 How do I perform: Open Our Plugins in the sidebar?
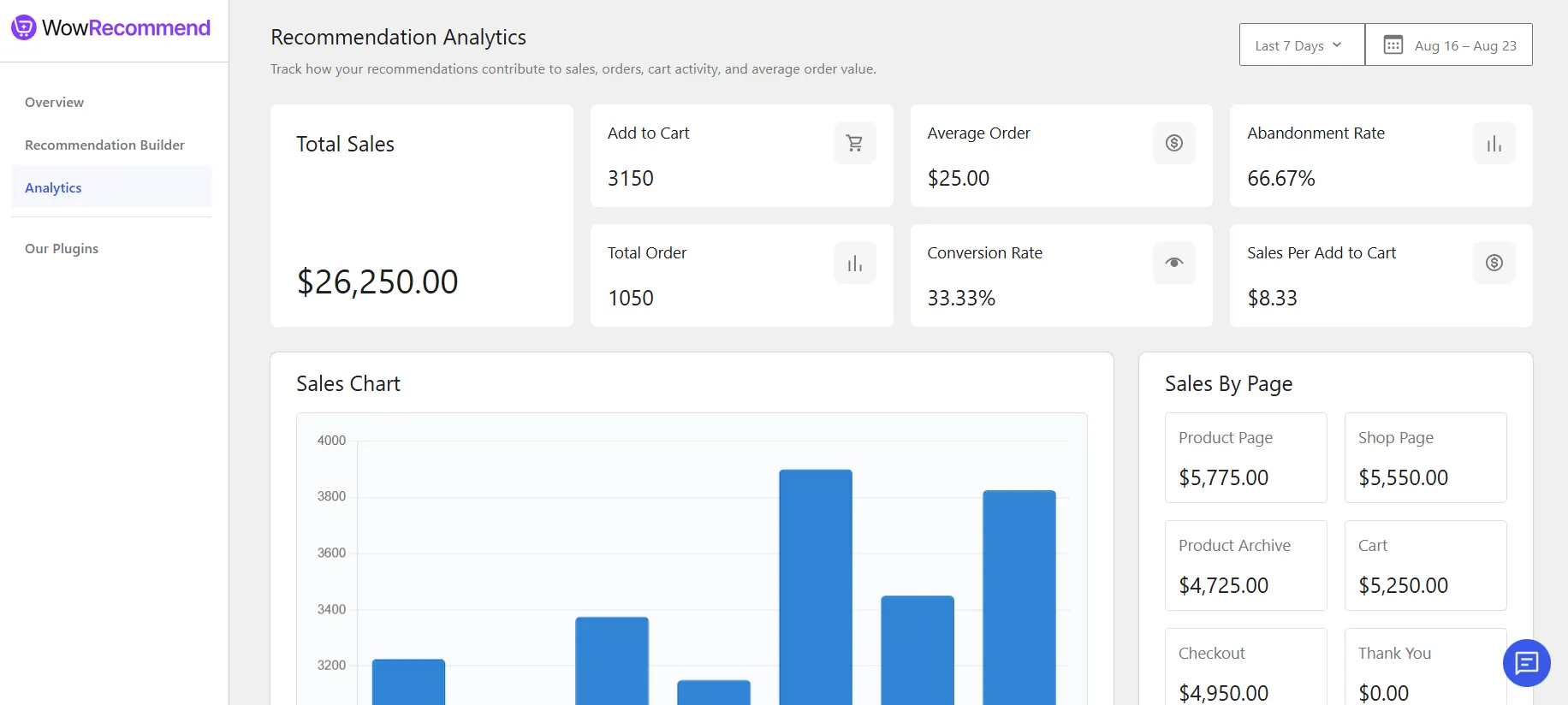click(62, 248)
